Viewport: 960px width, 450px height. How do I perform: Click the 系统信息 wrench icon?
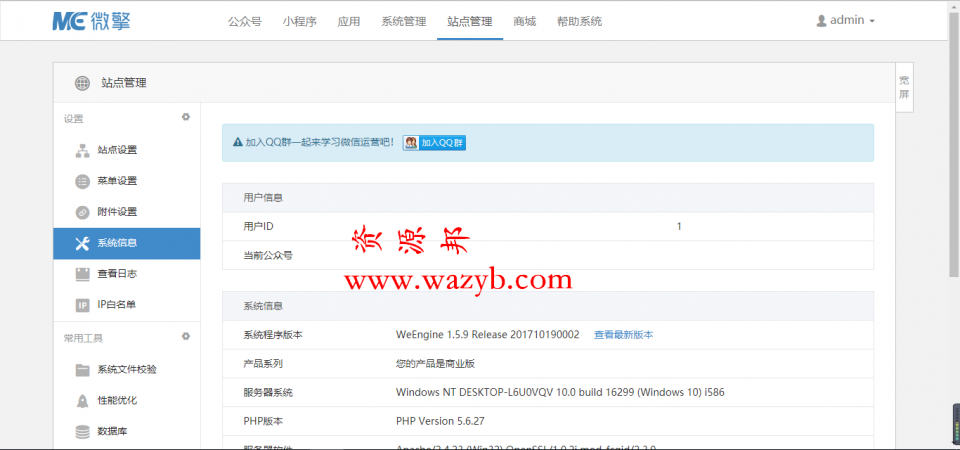(x=82, y=243)
